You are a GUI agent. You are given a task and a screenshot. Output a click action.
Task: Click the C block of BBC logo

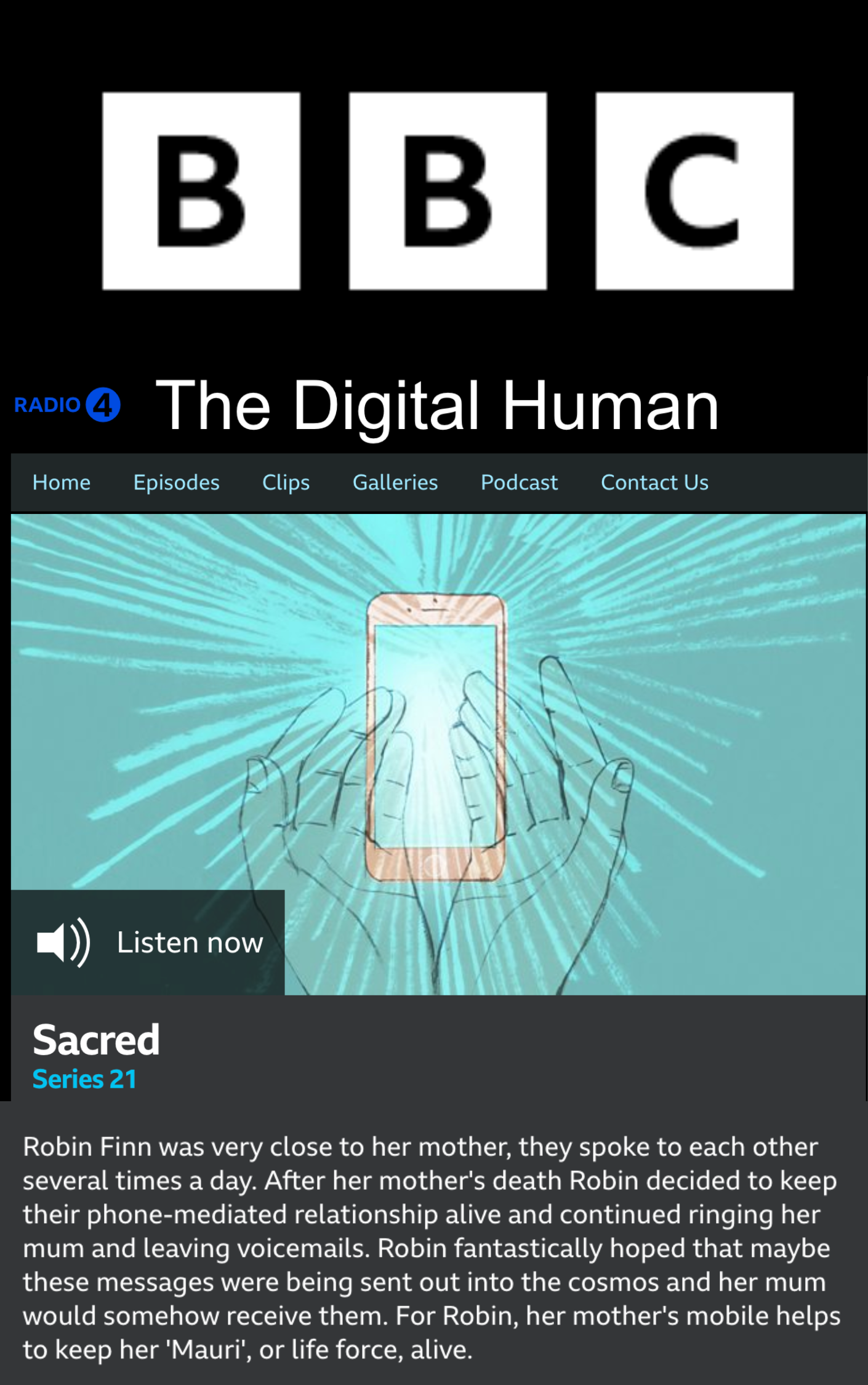(x=694, y=191)
